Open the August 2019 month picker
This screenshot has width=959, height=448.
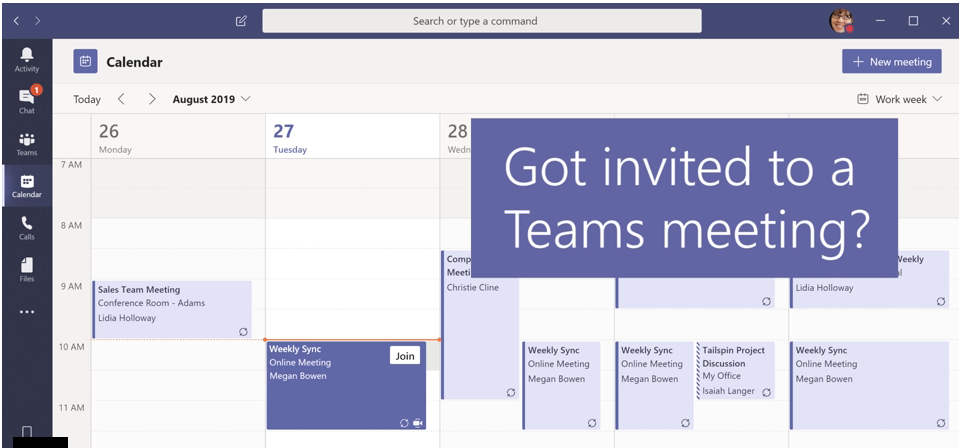click(212, 99)
